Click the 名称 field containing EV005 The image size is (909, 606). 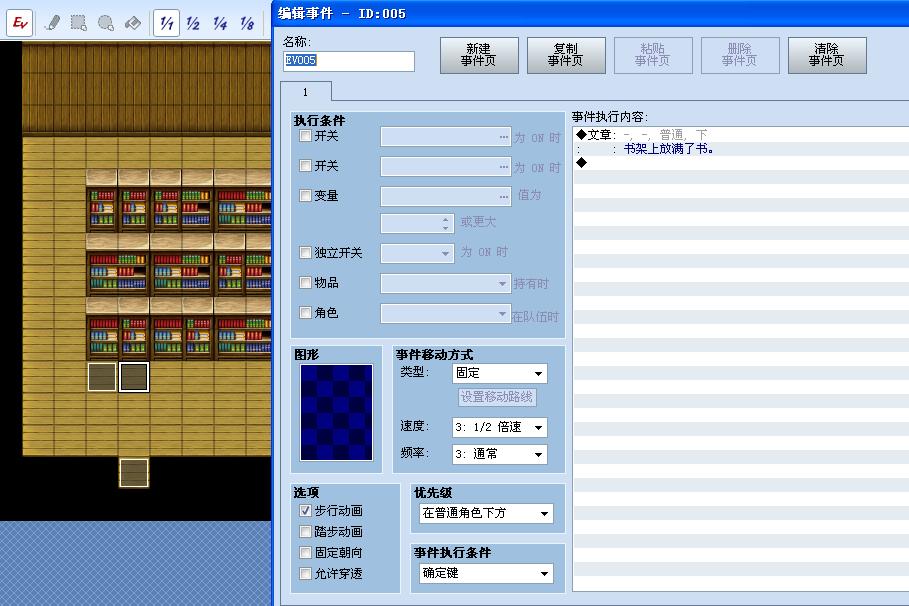coord(349,61)
